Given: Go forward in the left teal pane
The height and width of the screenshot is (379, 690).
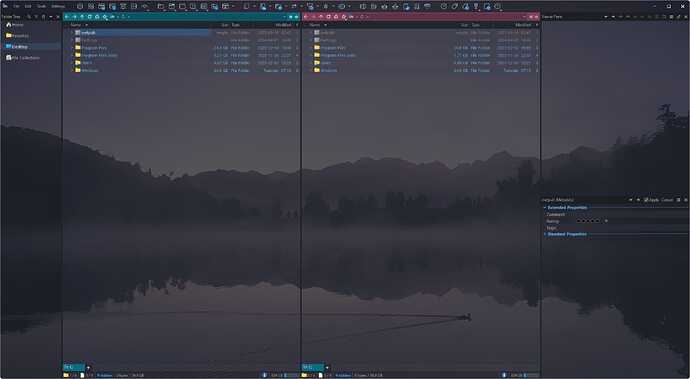Looking at the screenshot, I should (74, 17).
